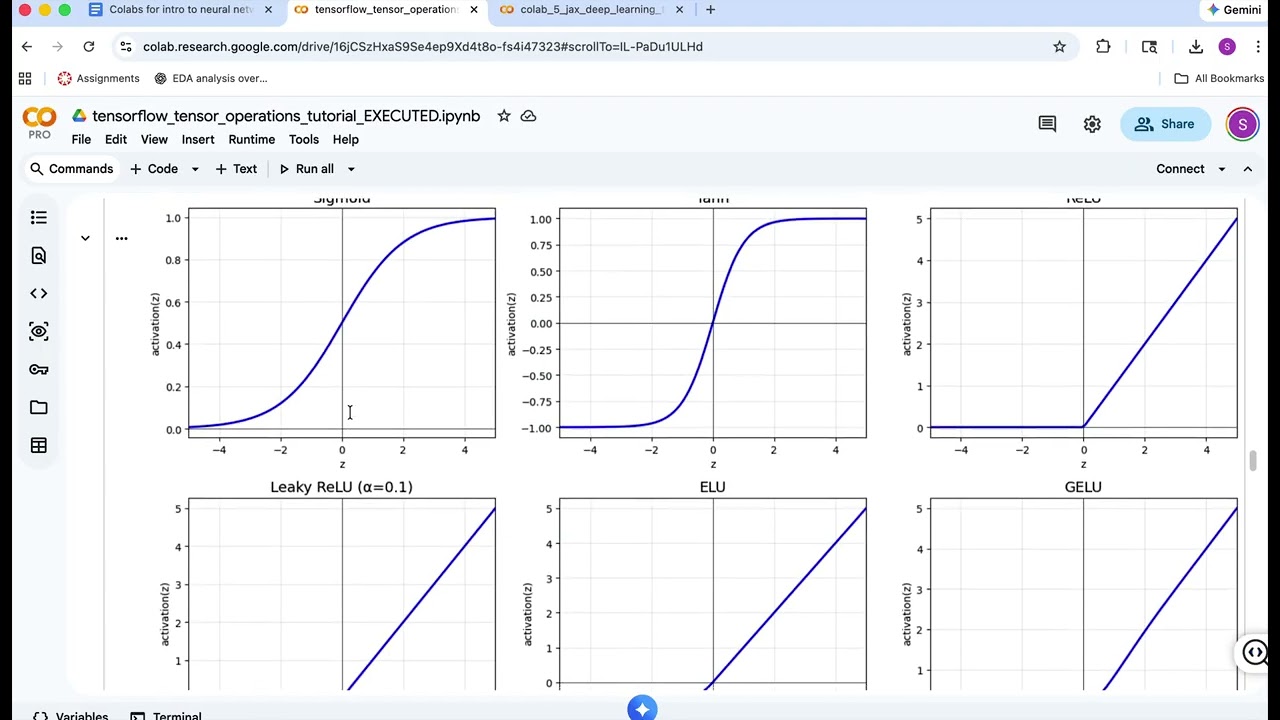Click the ELU plot title
The width and height of the screenshot is (1280, 720).
pyautogui.click(x=712, y=487)
